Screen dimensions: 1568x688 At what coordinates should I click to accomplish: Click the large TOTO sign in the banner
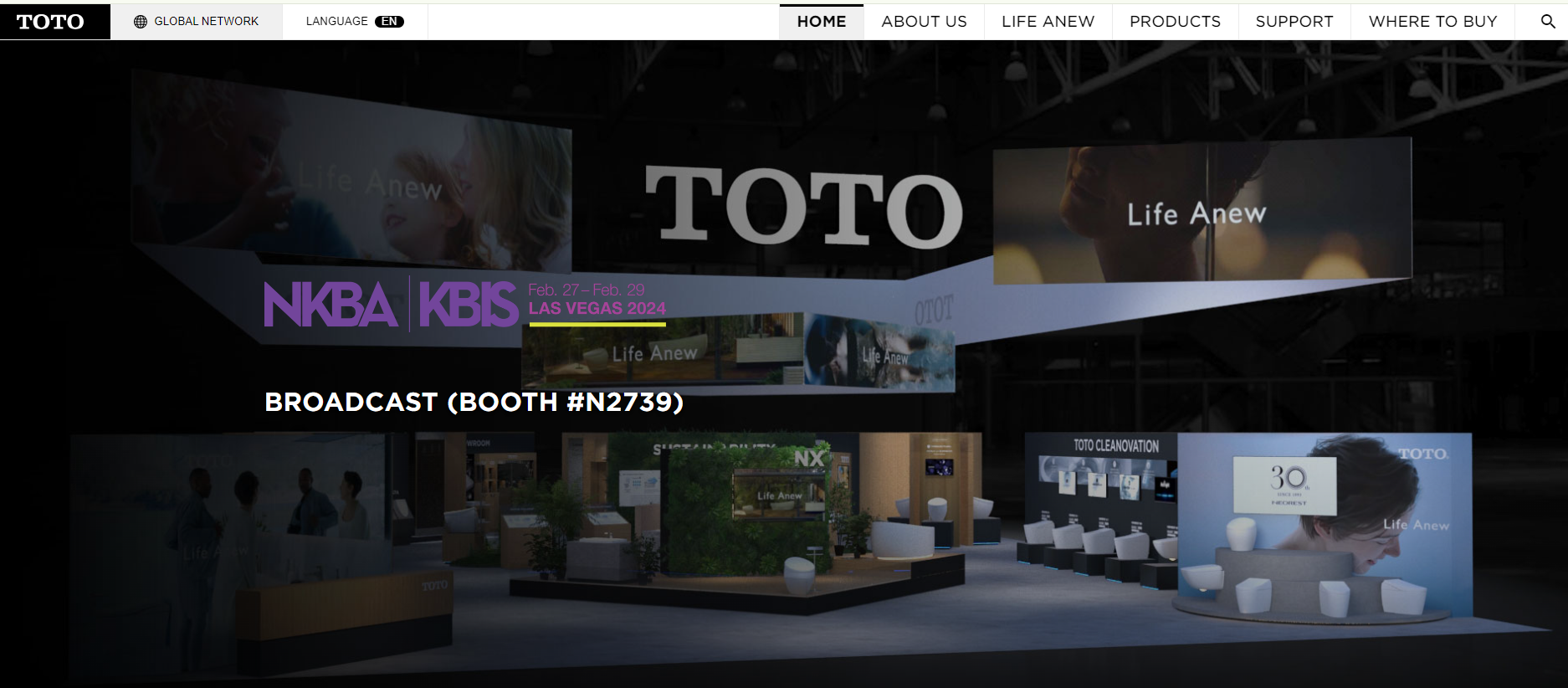(803, 207)
